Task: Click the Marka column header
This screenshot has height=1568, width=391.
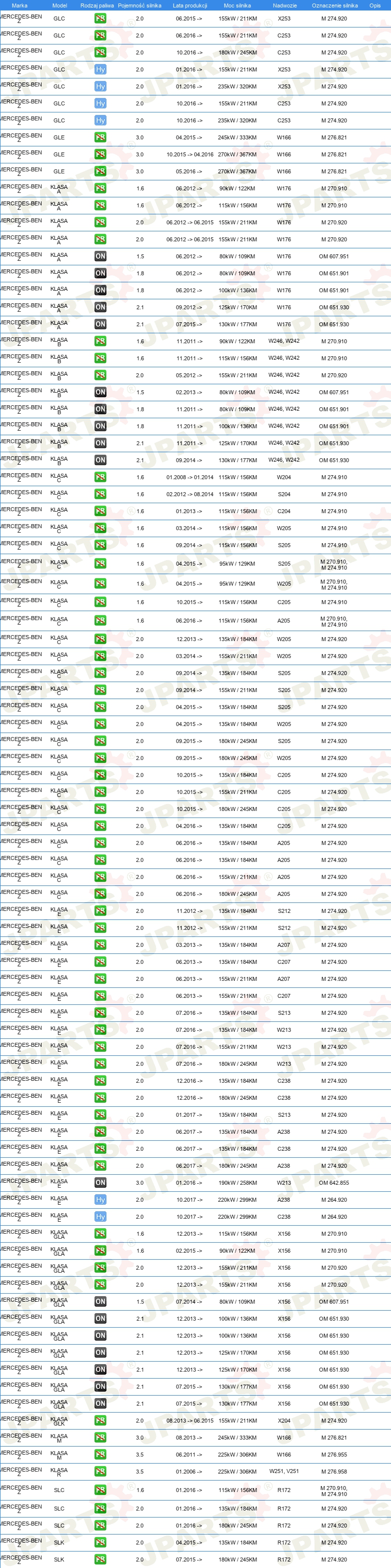Action: (x=19, y=5)
